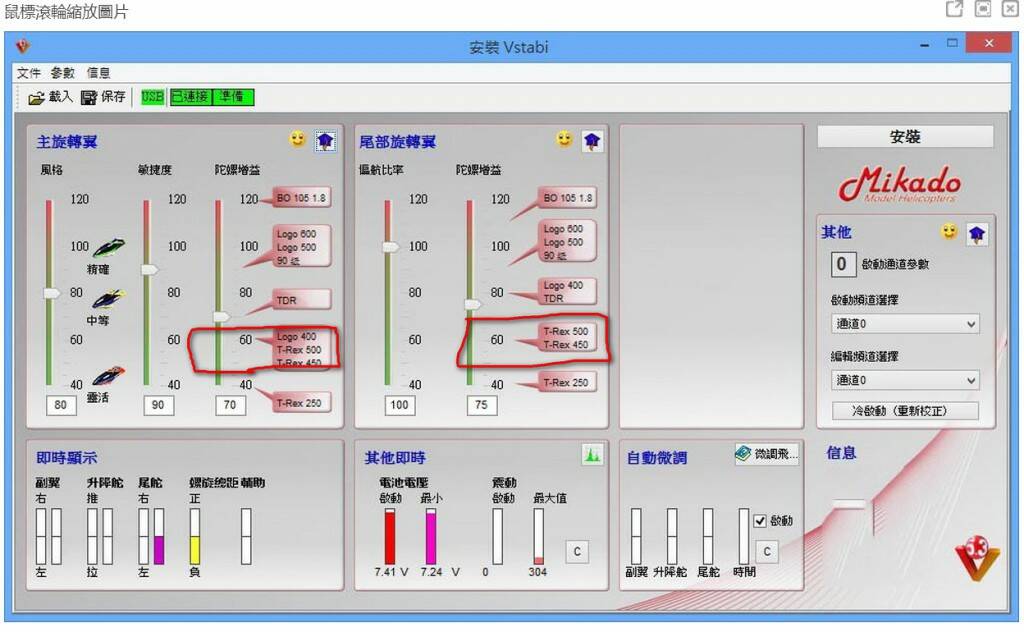This screenshot has height=632, width=1024.
Task: Click the 啟動通道參數 field showing 0
Action: [x=842, y=264]
